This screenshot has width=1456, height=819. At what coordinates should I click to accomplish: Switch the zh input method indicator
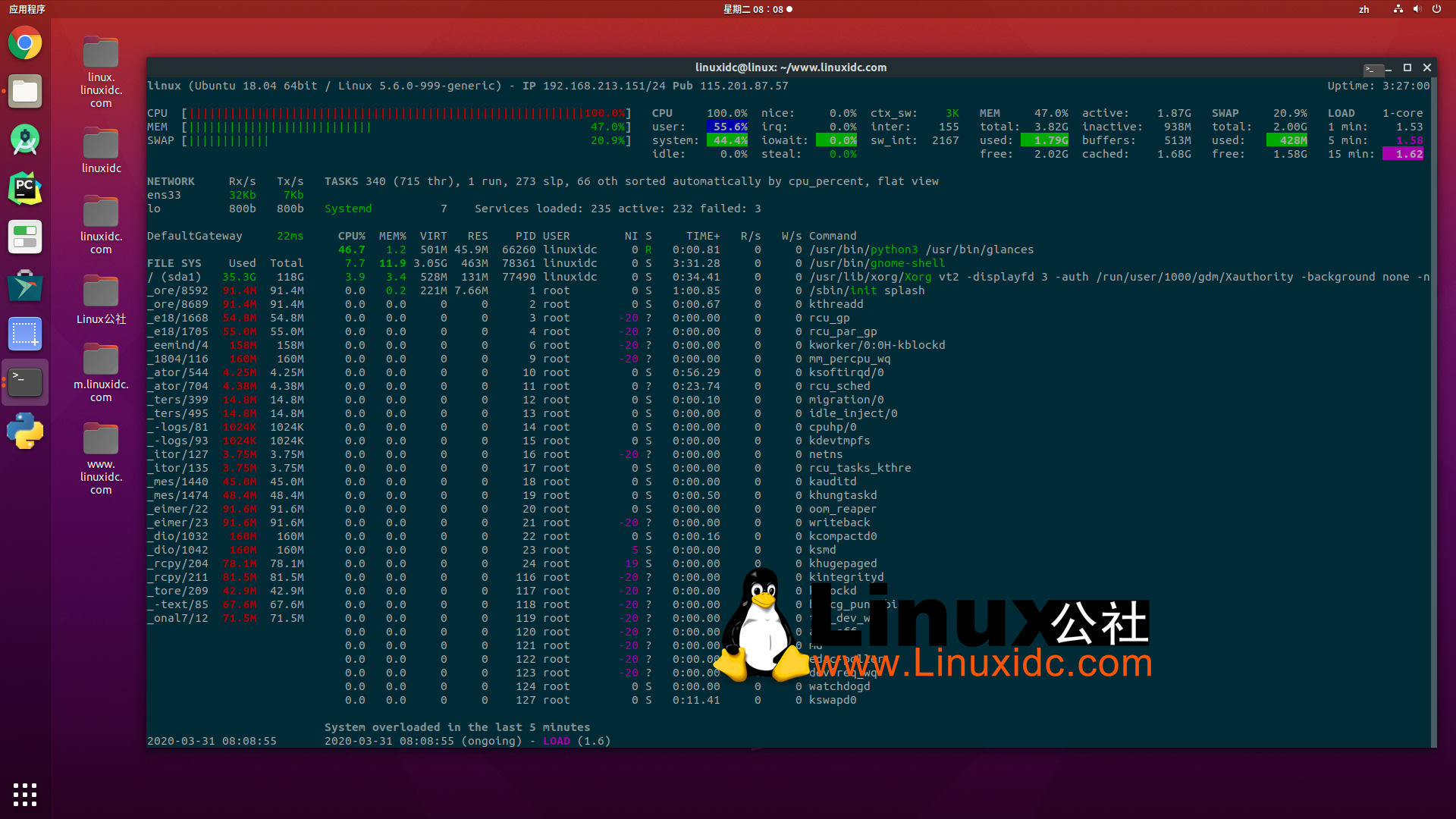pyautogui.click(x=1363, y=9)
